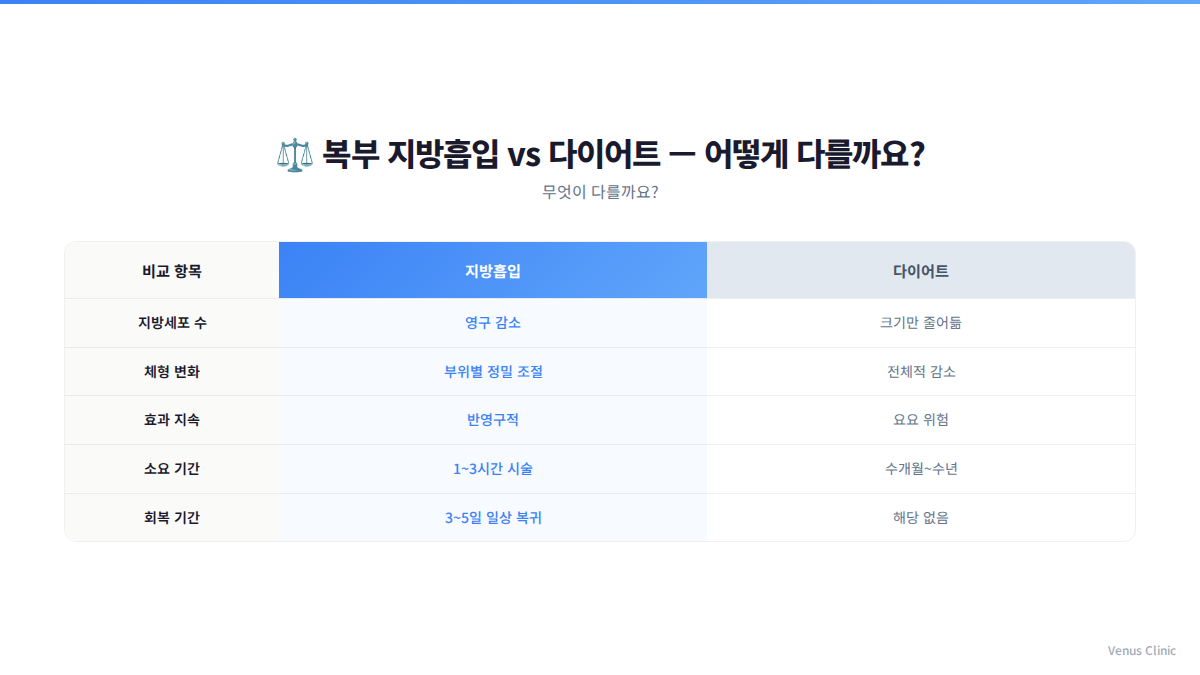Click the subtitle '무엇이 다를까요?'
This screenshot has height=675, width=1200.
click(600, 192)
